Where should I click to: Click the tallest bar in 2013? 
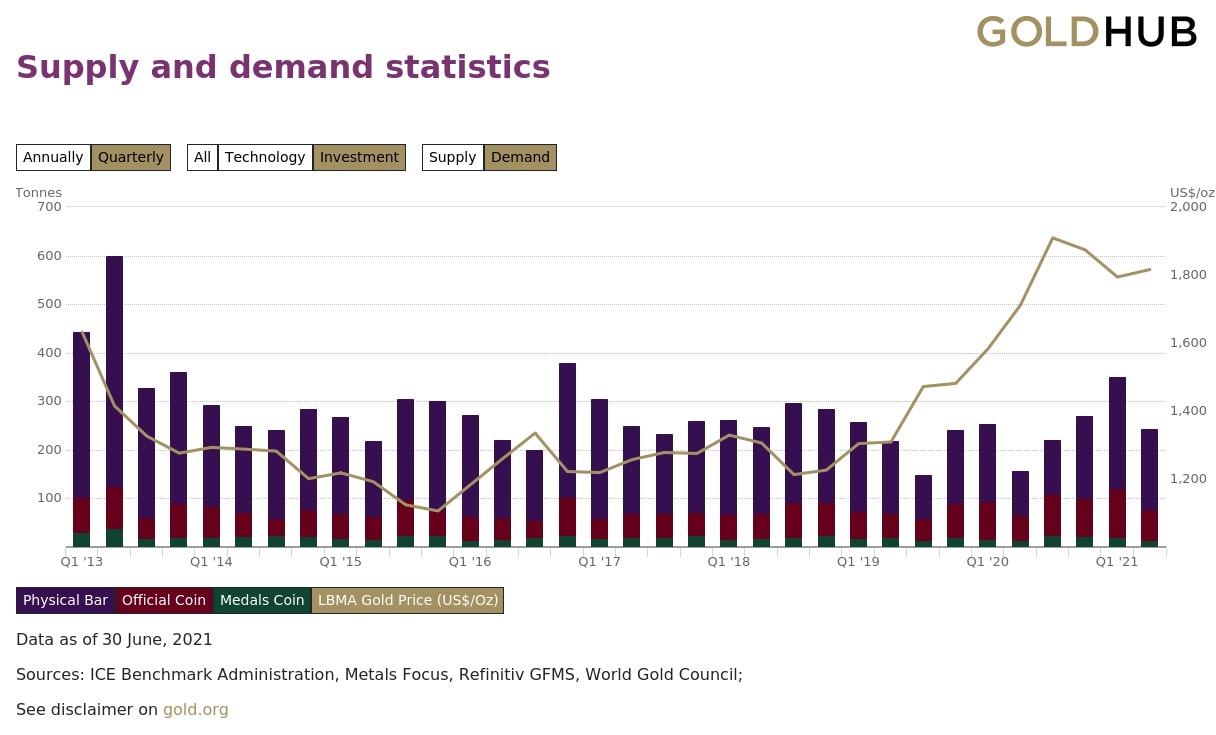114,400
